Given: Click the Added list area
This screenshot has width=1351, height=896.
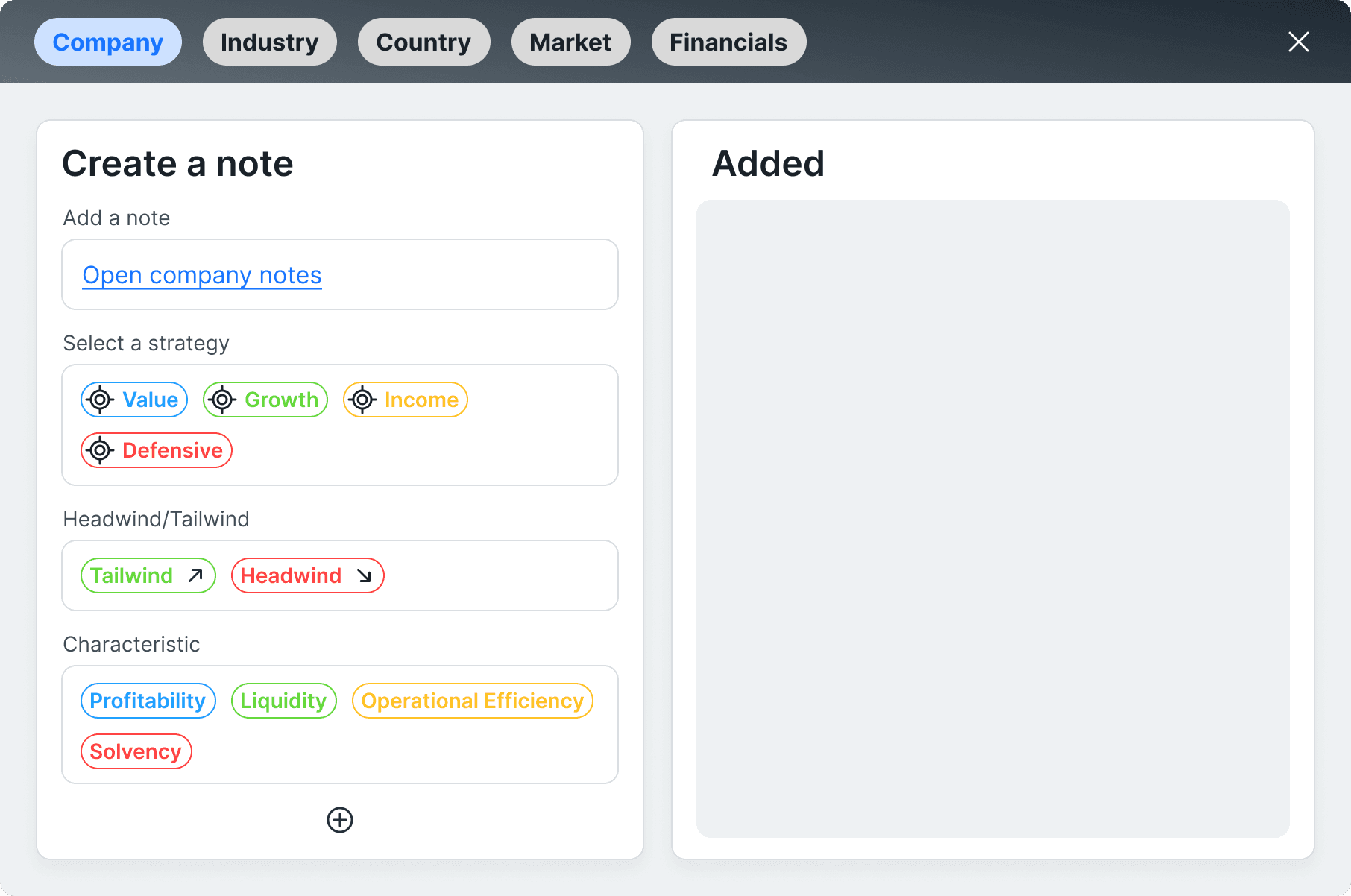Looking at the screenshot, I should pos(993,518).
